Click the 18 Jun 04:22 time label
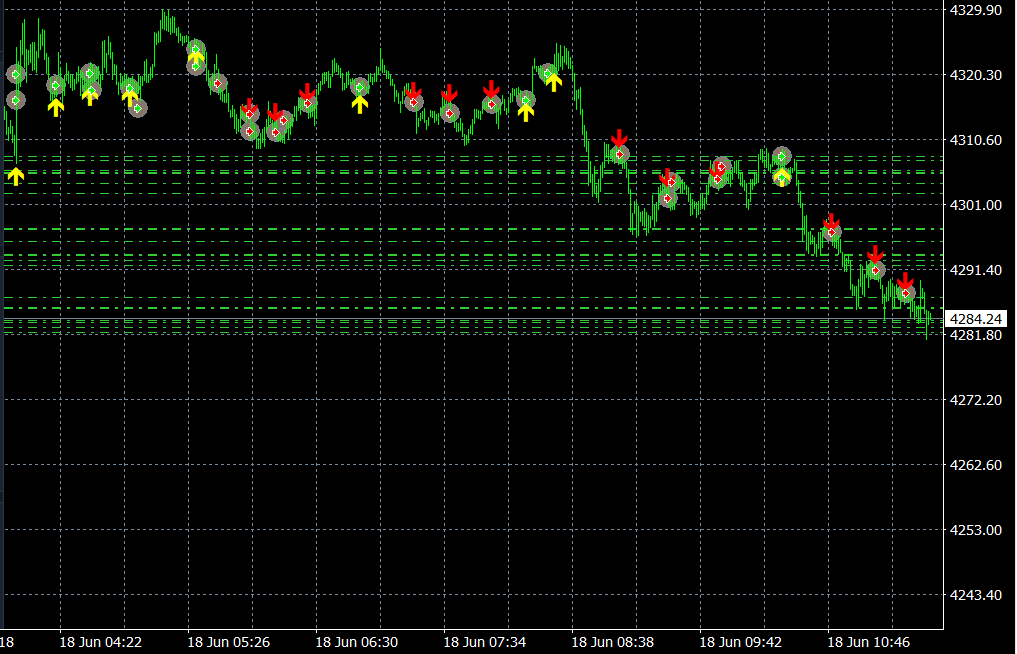 pos(101,642)
